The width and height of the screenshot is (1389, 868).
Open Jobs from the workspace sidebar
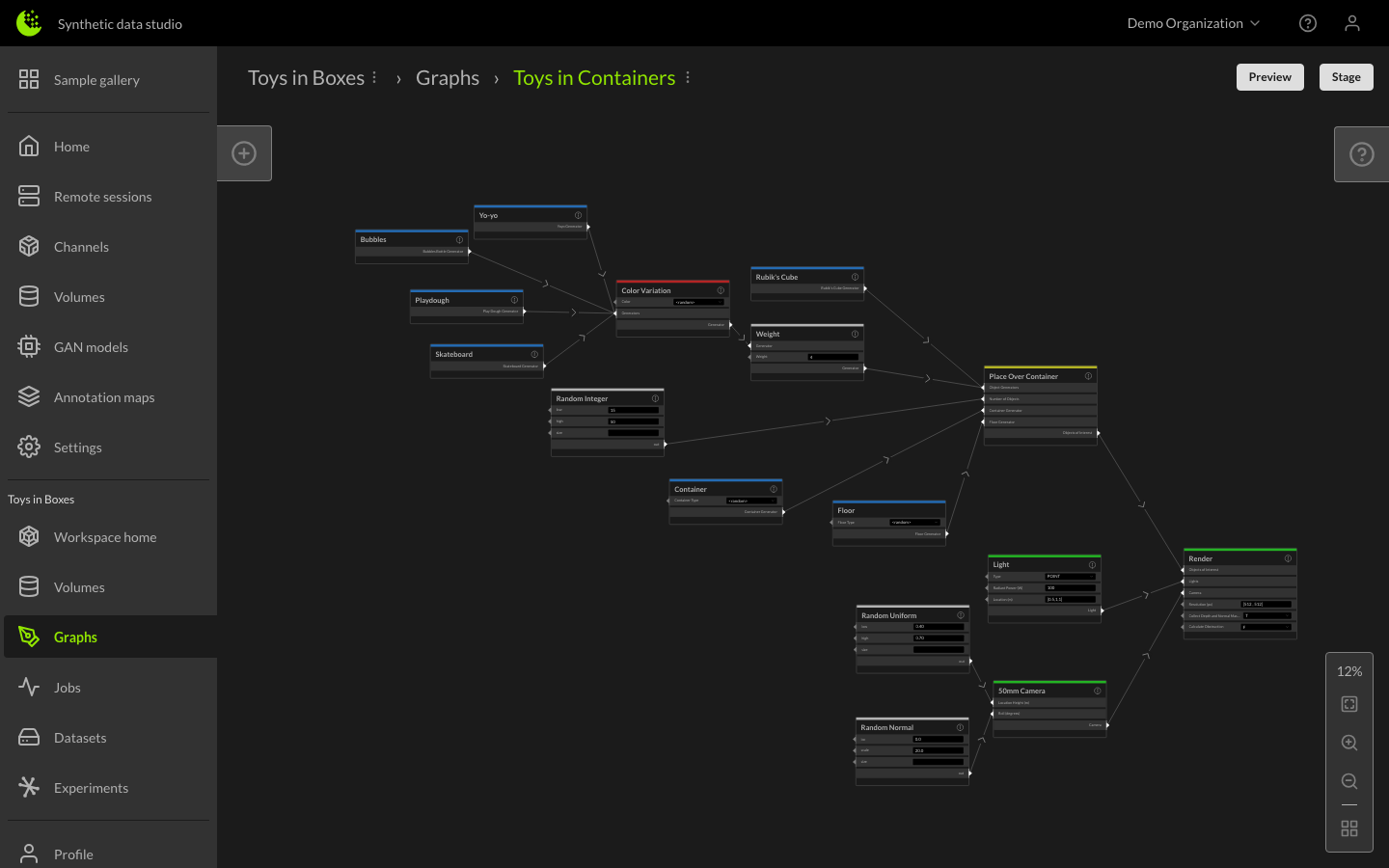(x=68, y=687)
